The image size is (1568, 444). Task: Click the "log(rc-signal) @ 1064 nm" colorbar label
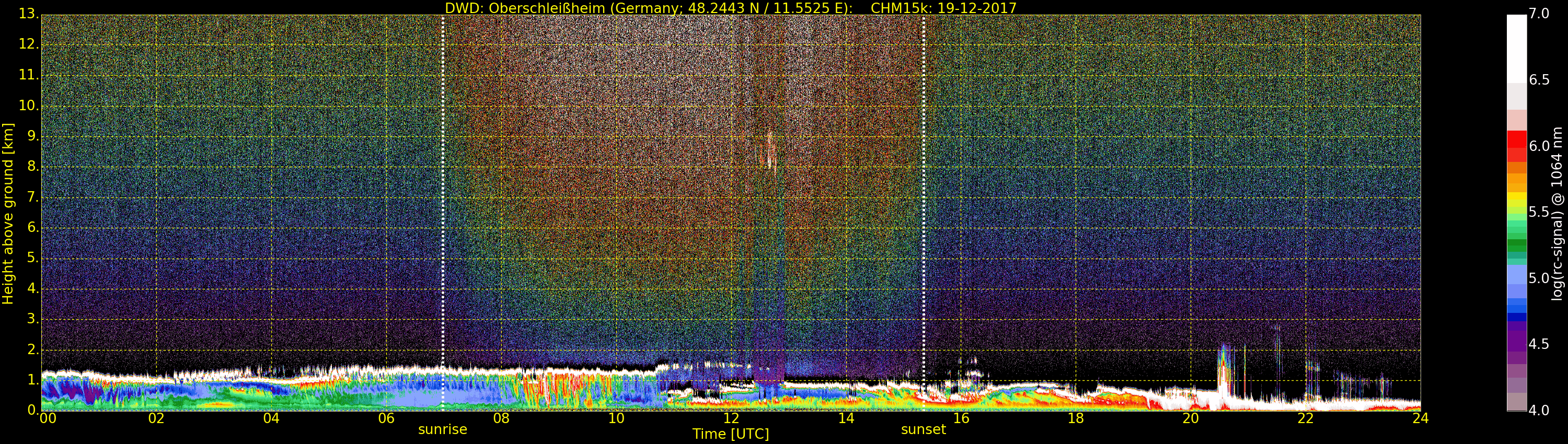tap(1557, 214)
